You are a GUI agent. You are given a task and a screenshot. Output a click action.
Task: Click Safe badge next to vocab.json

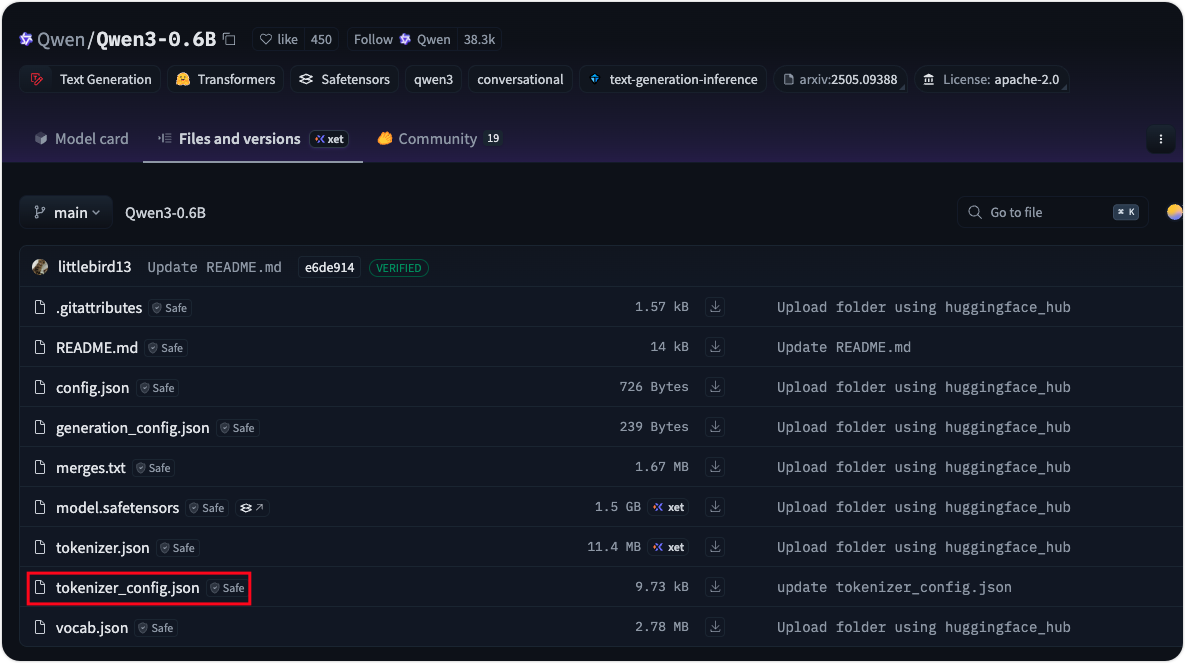tap(156, 629)
